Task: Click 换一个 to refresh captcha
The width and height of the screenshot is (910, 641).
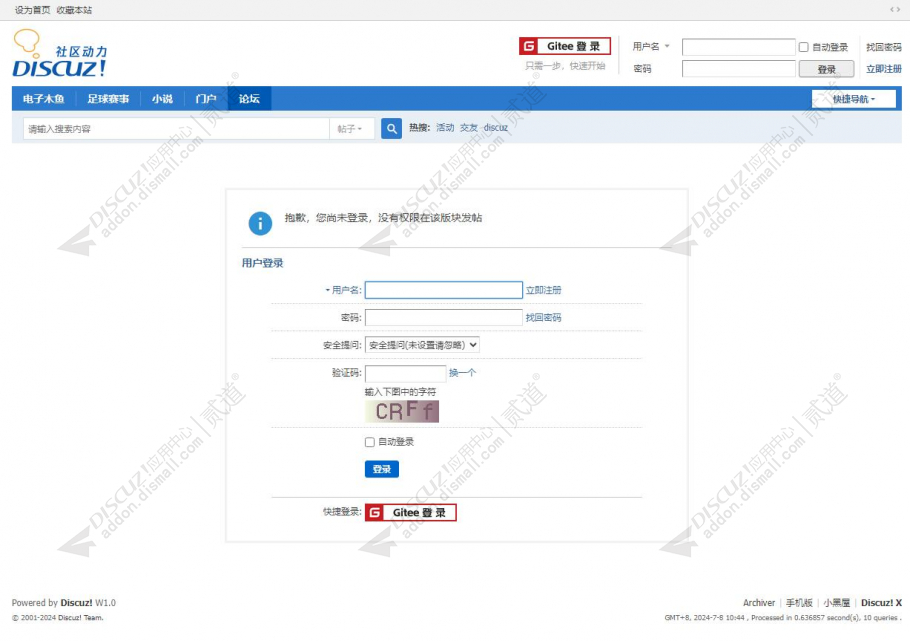Action: coord(462,373)
